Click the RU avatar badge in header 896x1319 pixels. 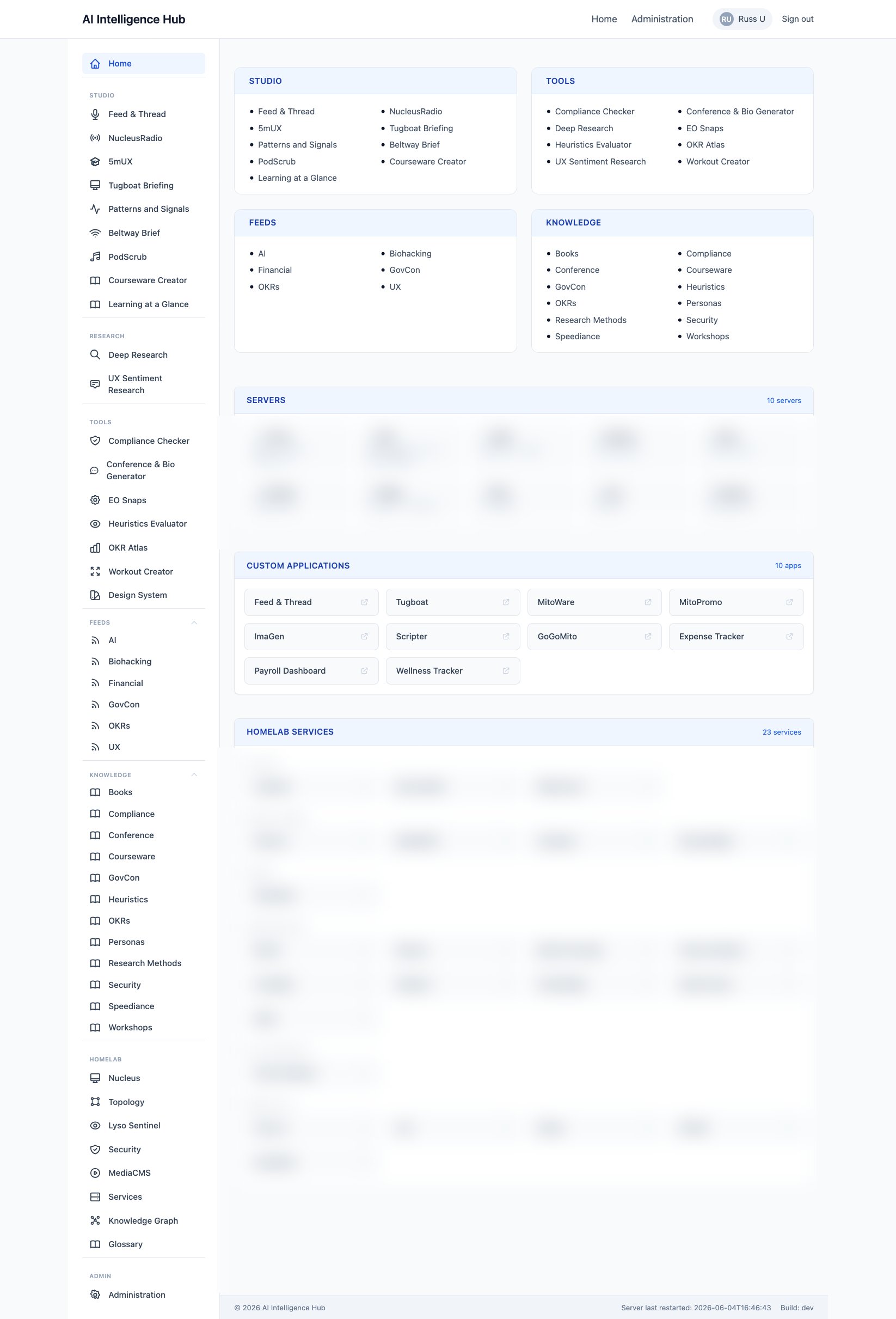(x=726, y=19)
